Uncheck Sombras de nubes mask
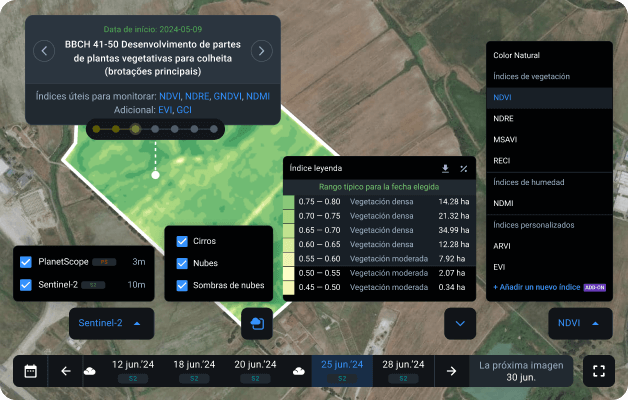 pyautogui.click(x=182, y=285)
